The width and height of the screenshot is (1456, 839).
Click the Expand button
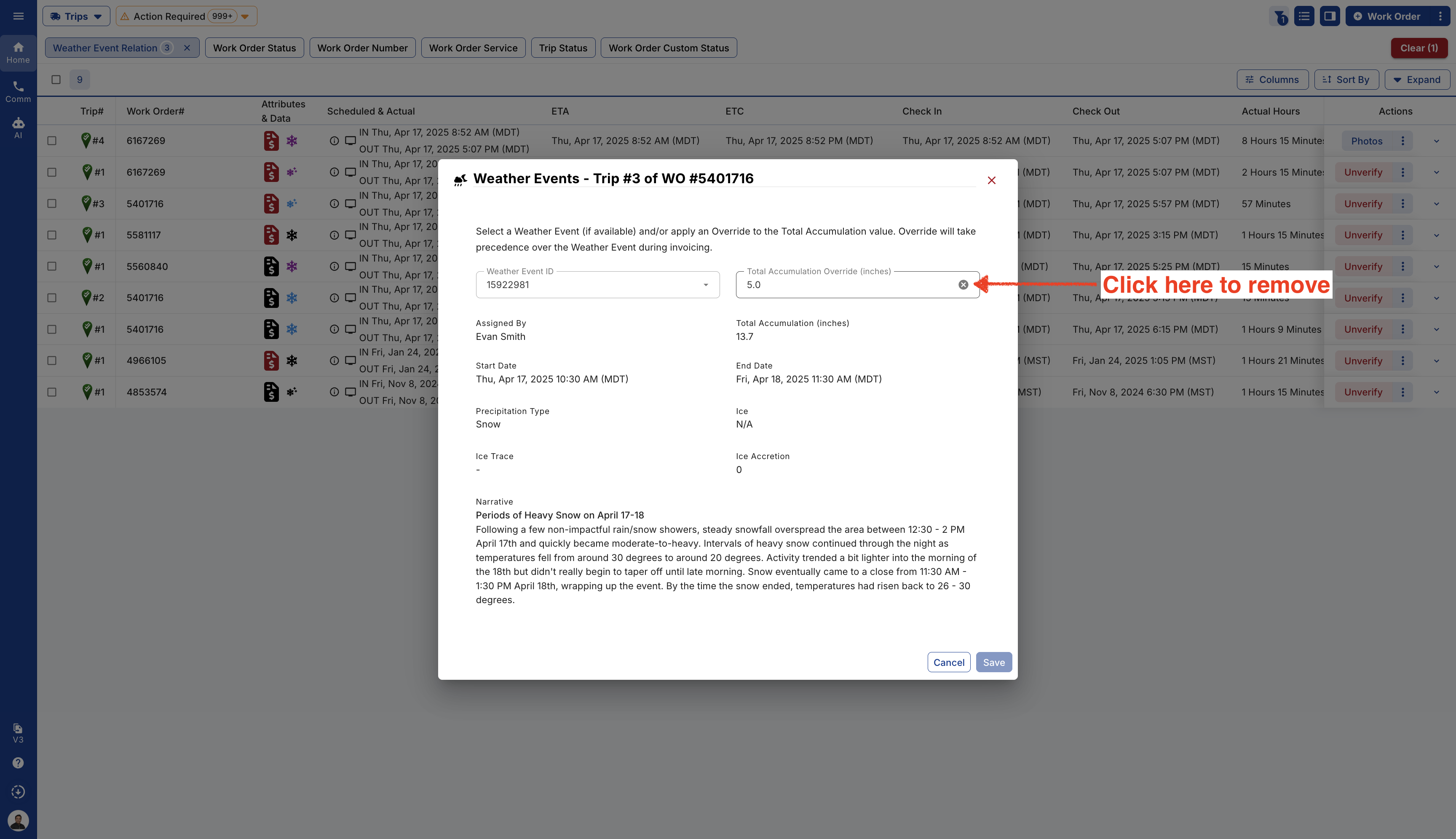[x=1417, y=80]
